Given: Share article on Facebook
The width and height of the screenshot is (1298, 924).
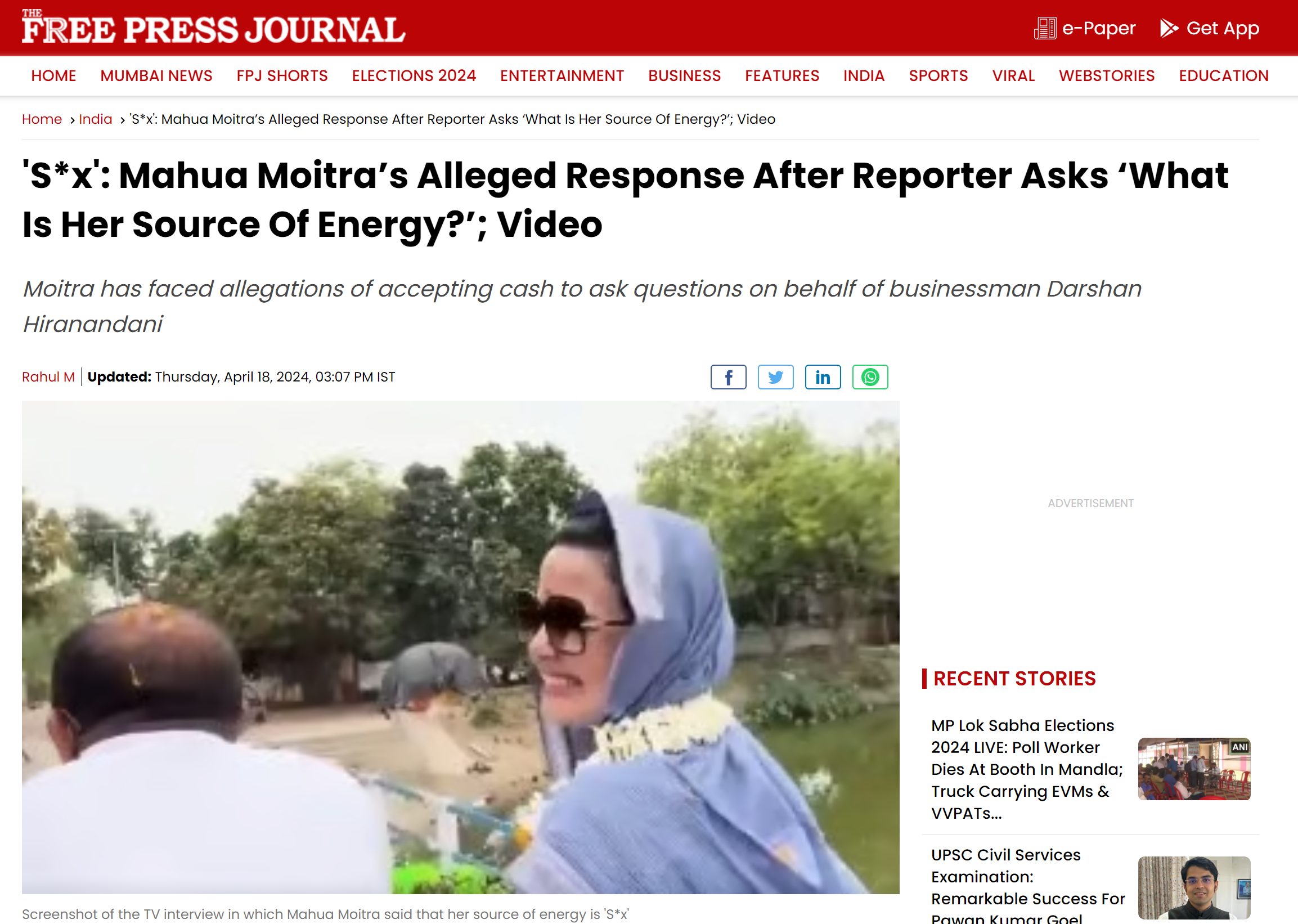Looking at the screenshot, I should point(728,377).
